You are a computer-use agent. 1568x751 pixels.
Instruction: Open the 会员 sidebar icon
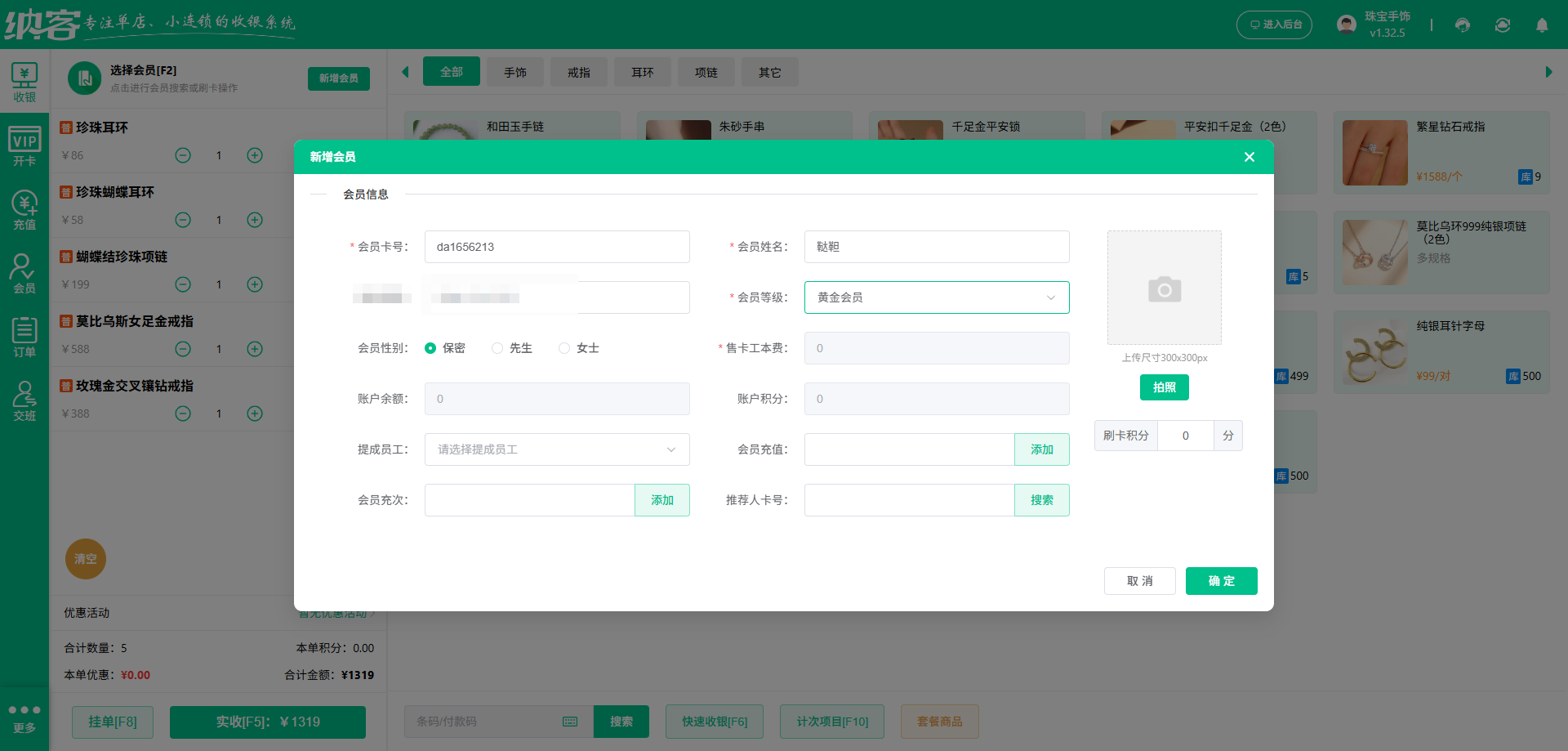(x=24, y=272)
